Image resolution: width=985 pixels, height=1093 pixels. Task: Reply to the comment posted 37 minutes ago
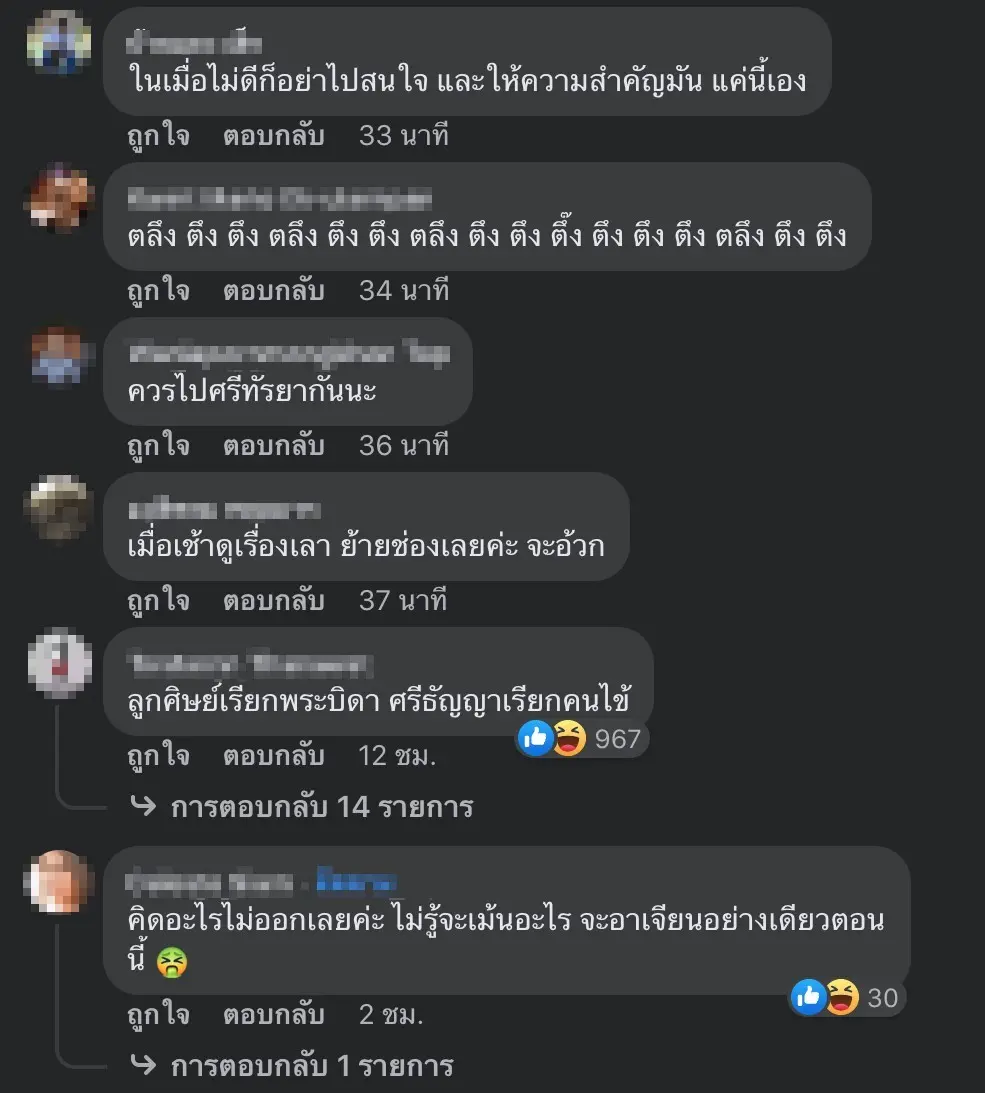(274, 601)
